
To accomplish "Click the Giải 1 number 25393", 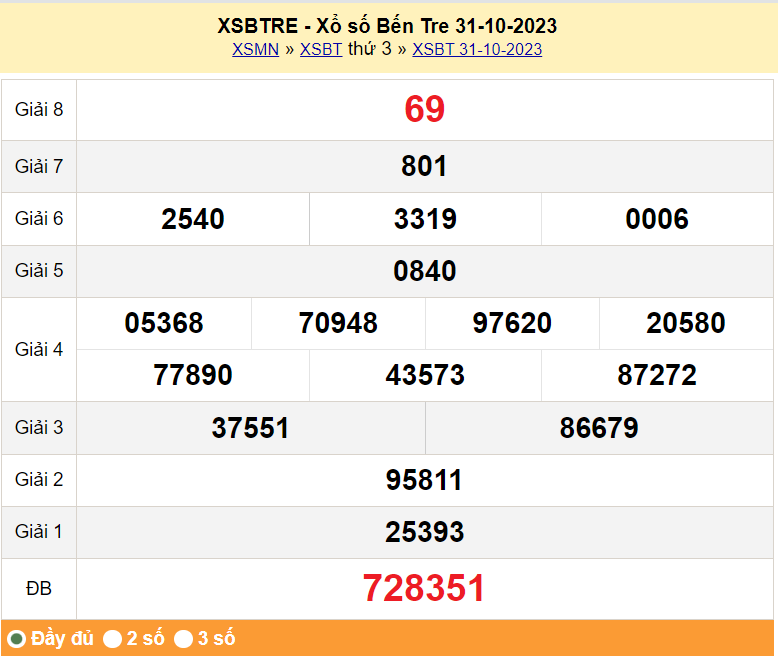I will click(x=424, y=532).
